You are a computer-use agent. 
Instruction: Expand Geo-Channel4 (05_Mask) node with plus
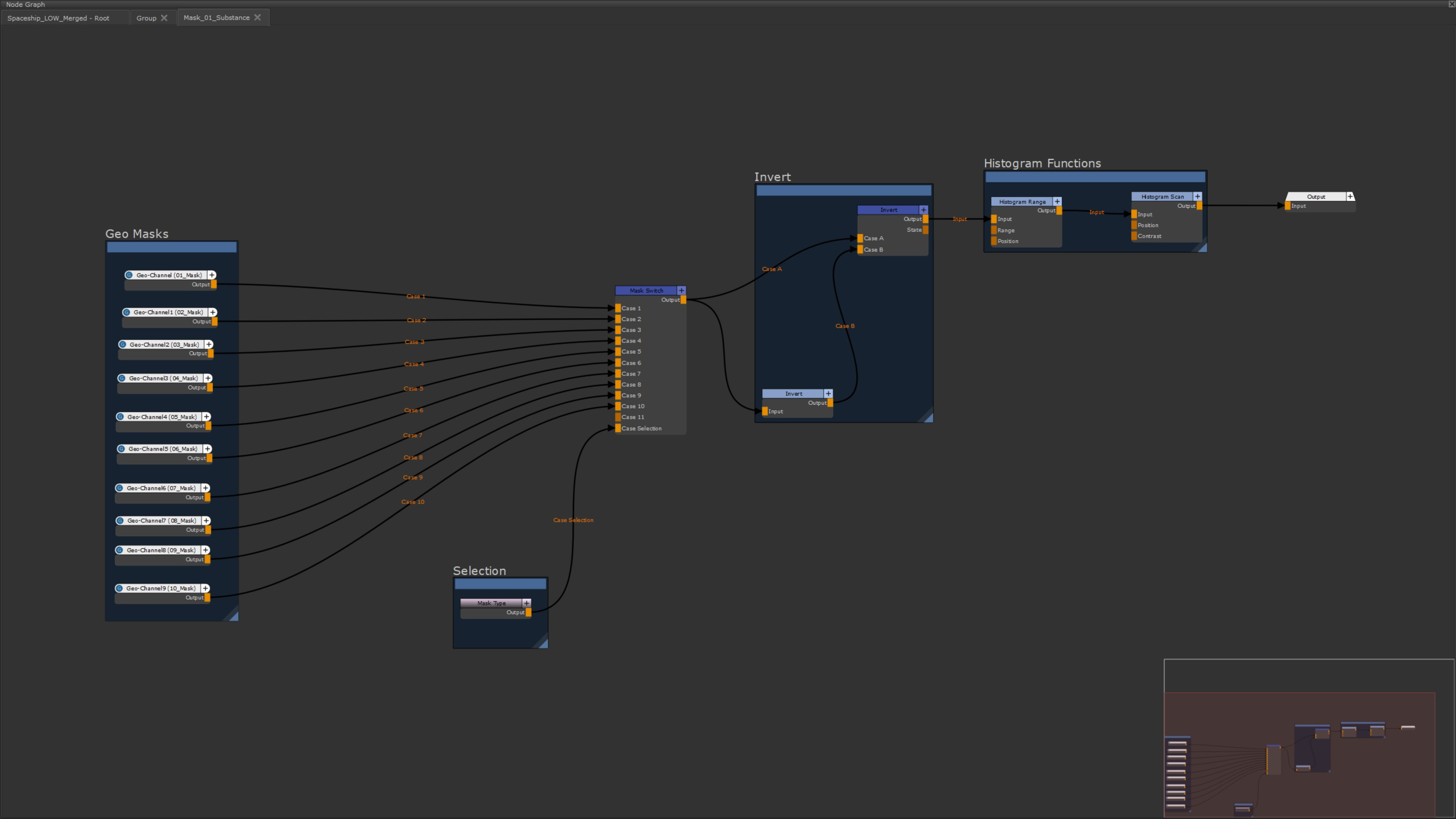pyautogui.click(x=207, y=417)
